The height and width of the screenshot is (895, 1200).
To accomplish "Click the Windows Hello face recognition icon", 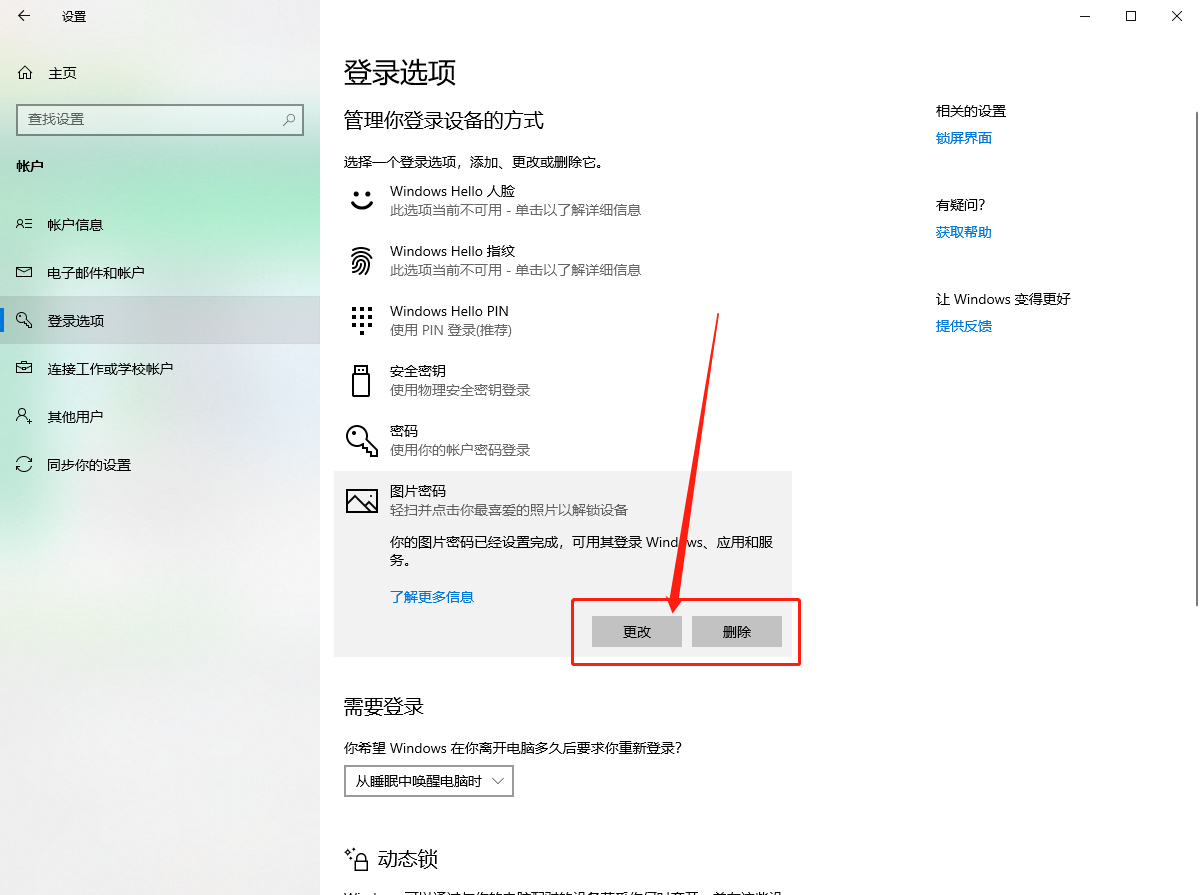I will (x=361, y=199).
